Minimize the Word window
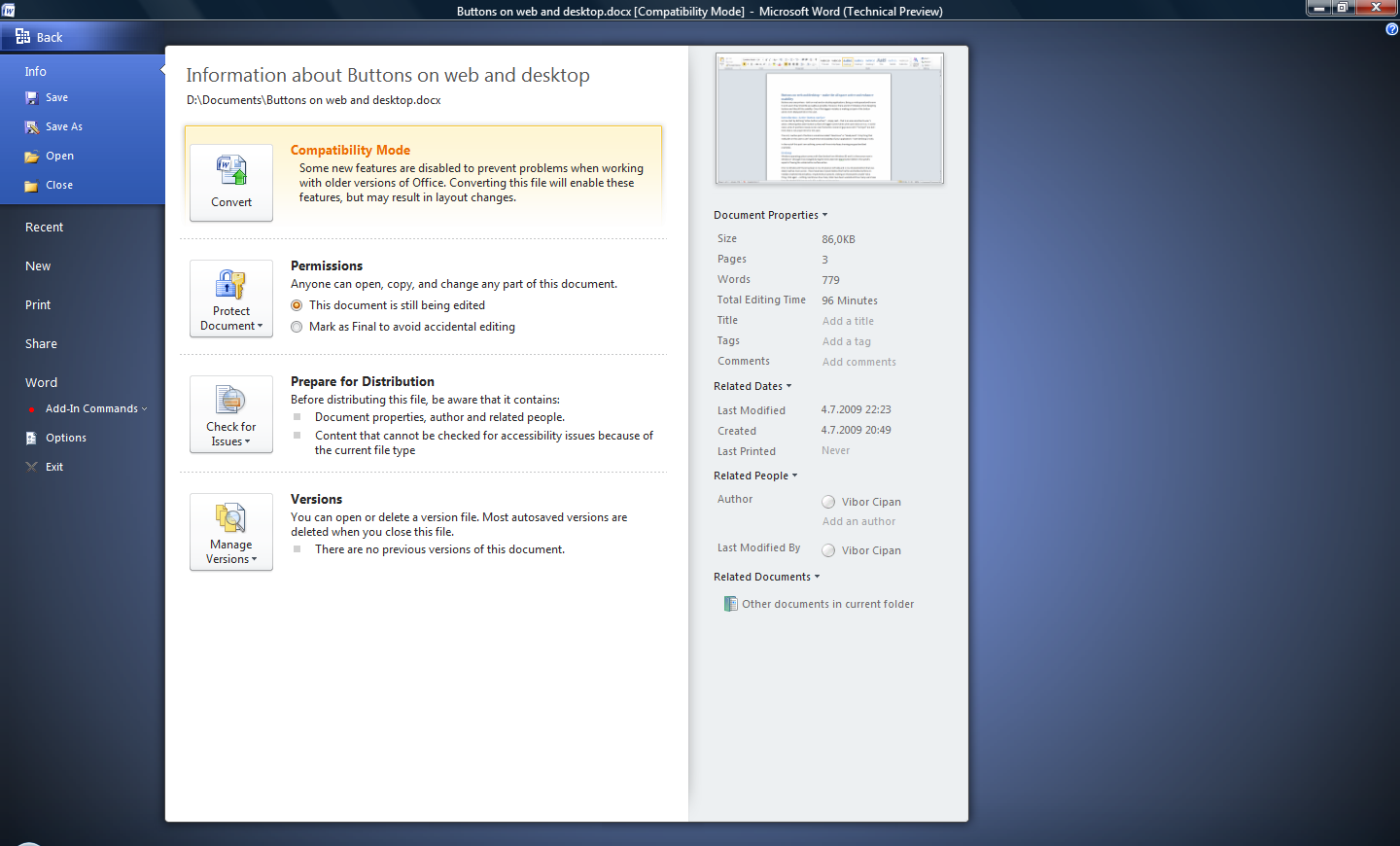 [x=1318, y=7]
